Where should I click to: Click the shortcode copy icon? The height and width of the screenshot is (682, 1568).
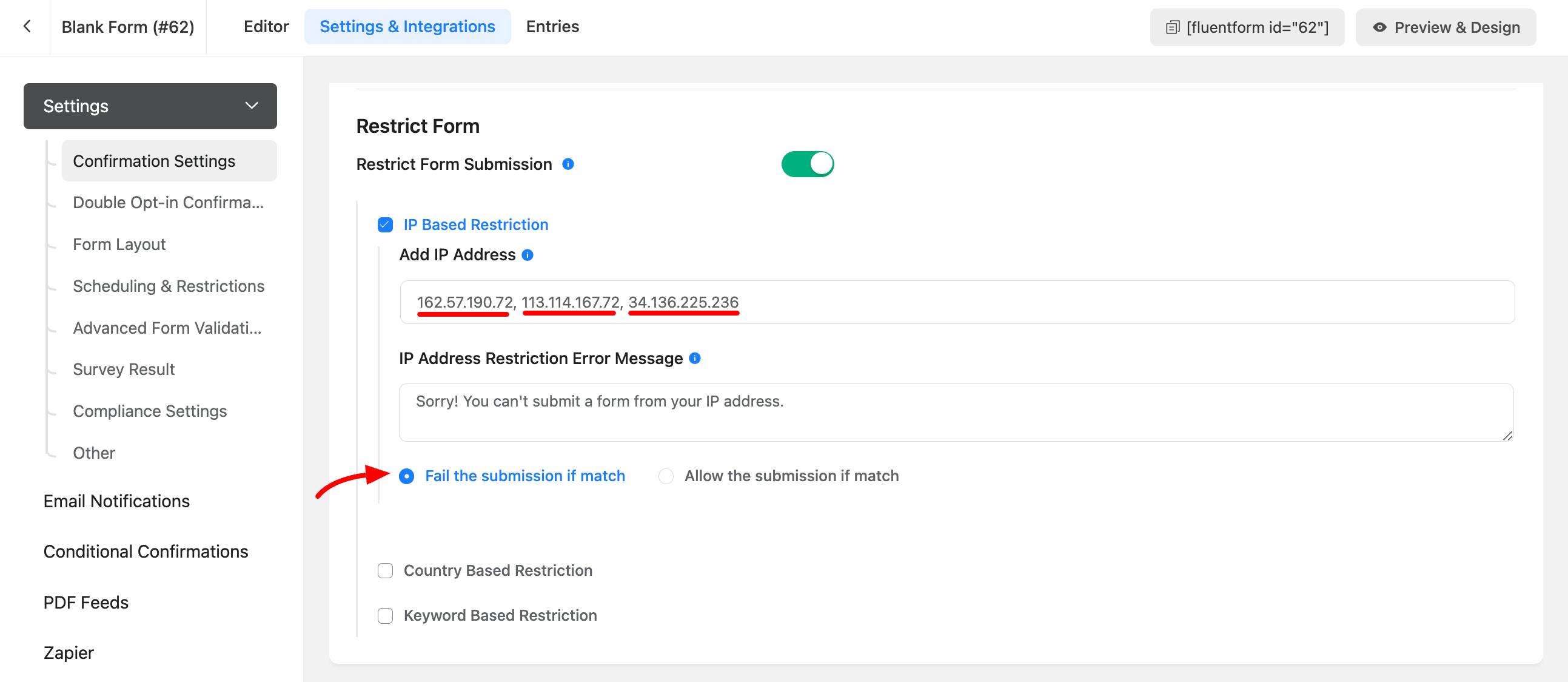[x=1171, y=27]
